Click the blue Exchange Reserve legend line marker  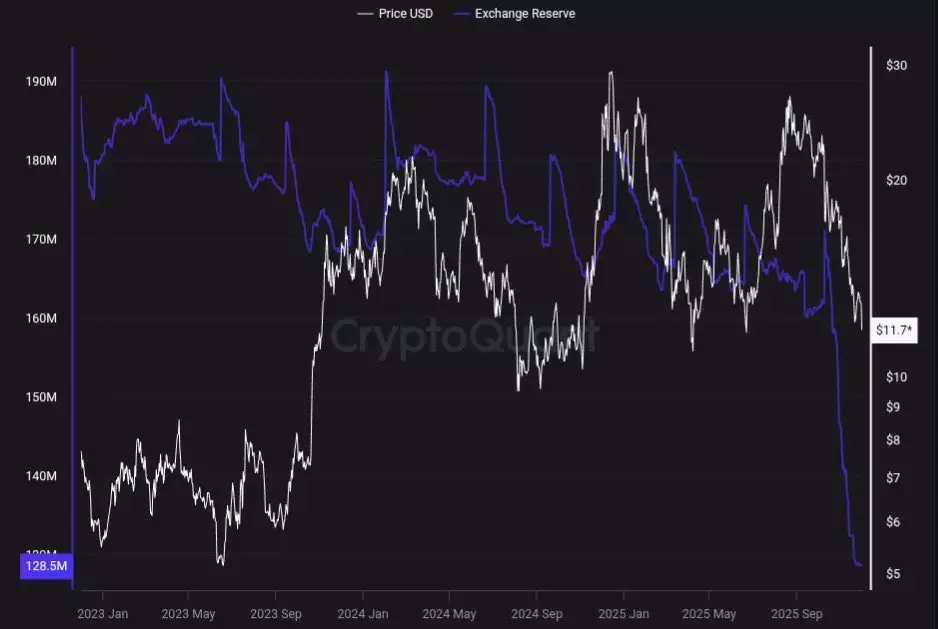pyautogui.click(x=461, y=13)
